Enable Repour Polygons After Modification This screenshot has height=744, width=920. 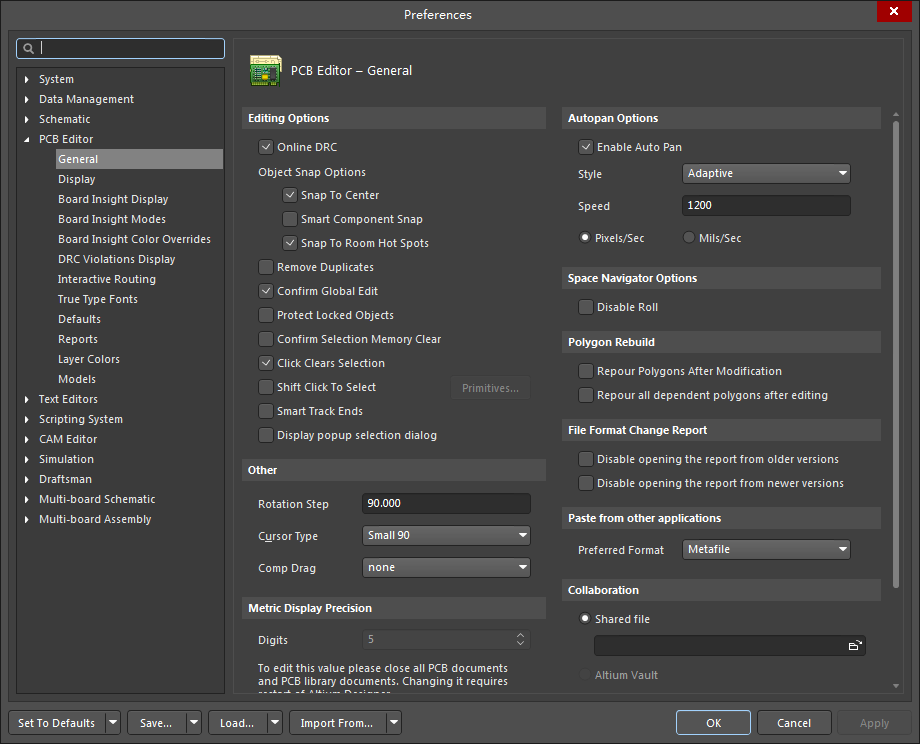tap(586, 371)
